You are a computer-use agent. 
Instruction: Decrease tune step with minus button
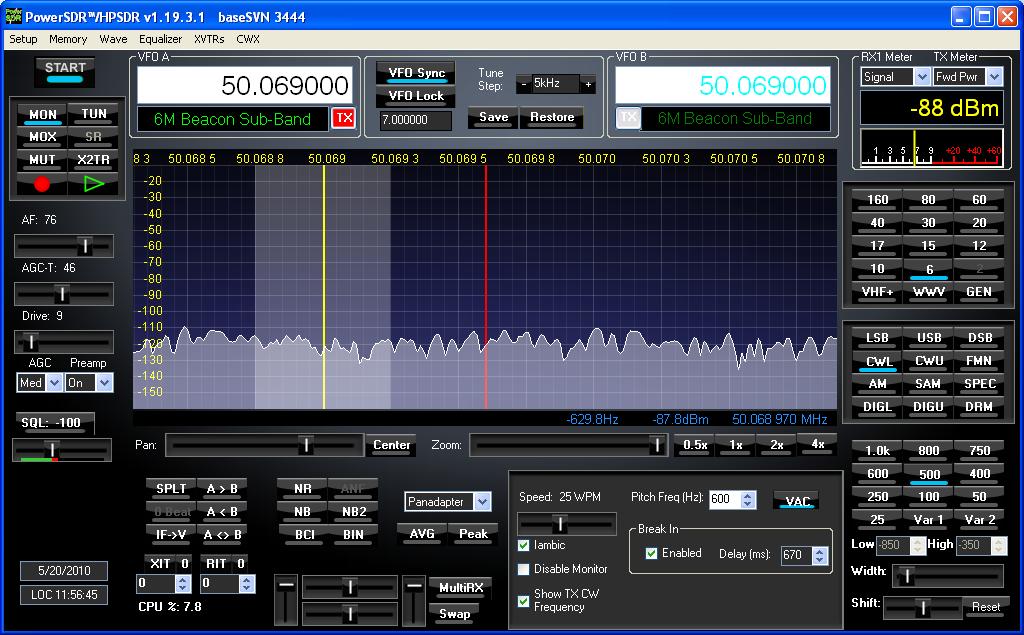(523, 85)
